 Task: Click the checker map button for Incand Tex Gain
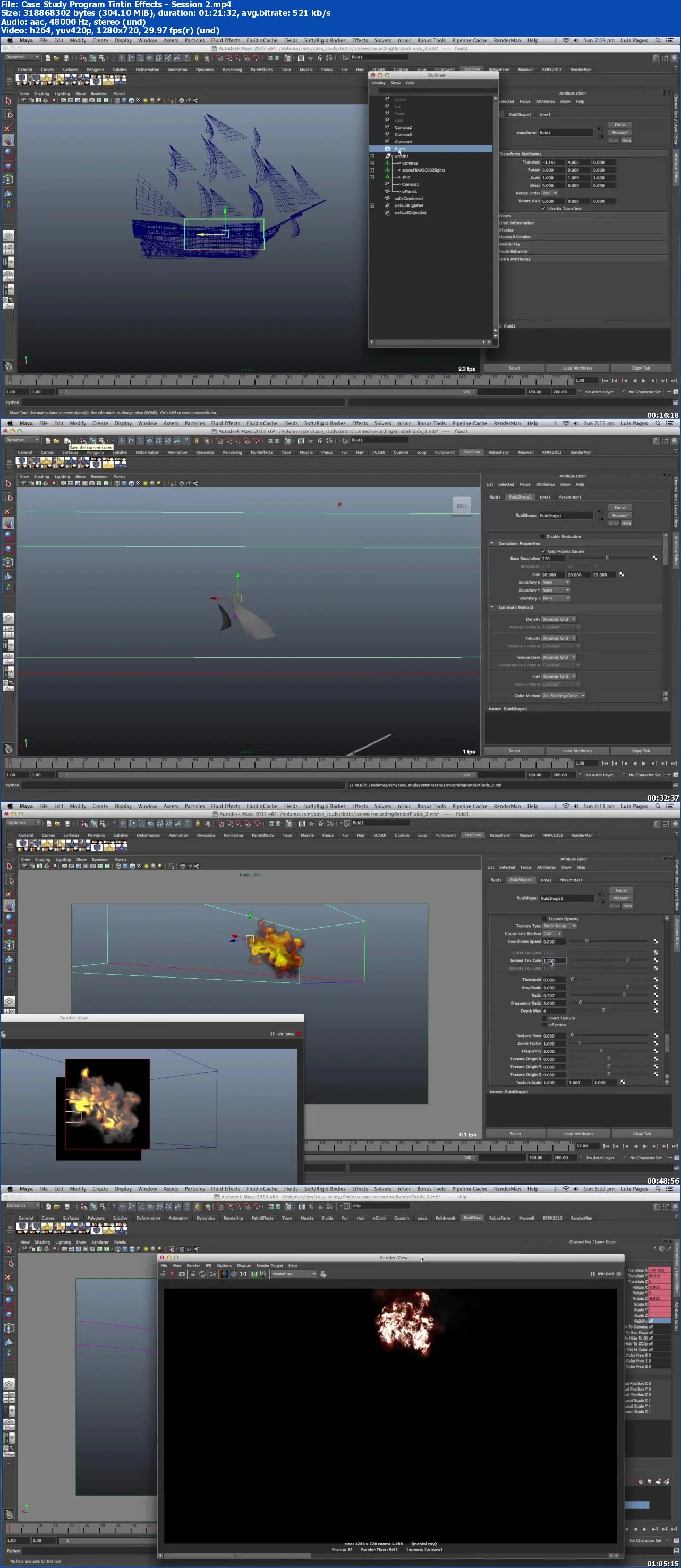(656, 961)
